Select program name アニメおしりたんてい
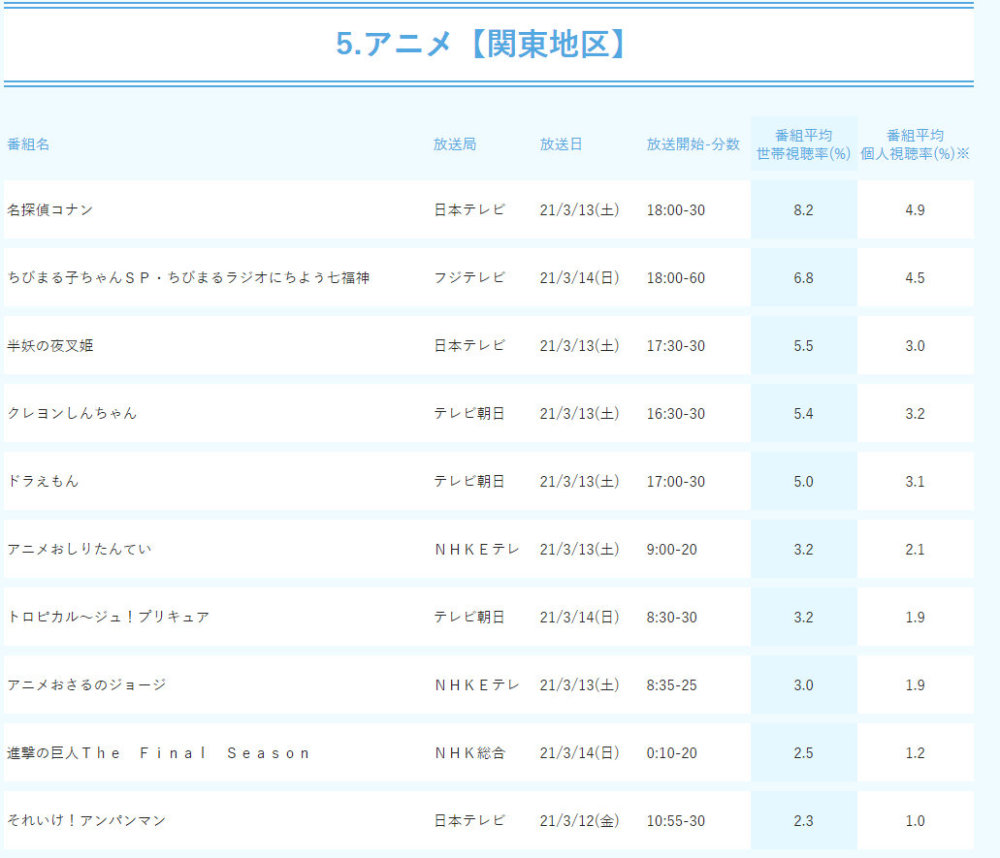Viewport: 1000px width, 858px height. pos(79,549)
